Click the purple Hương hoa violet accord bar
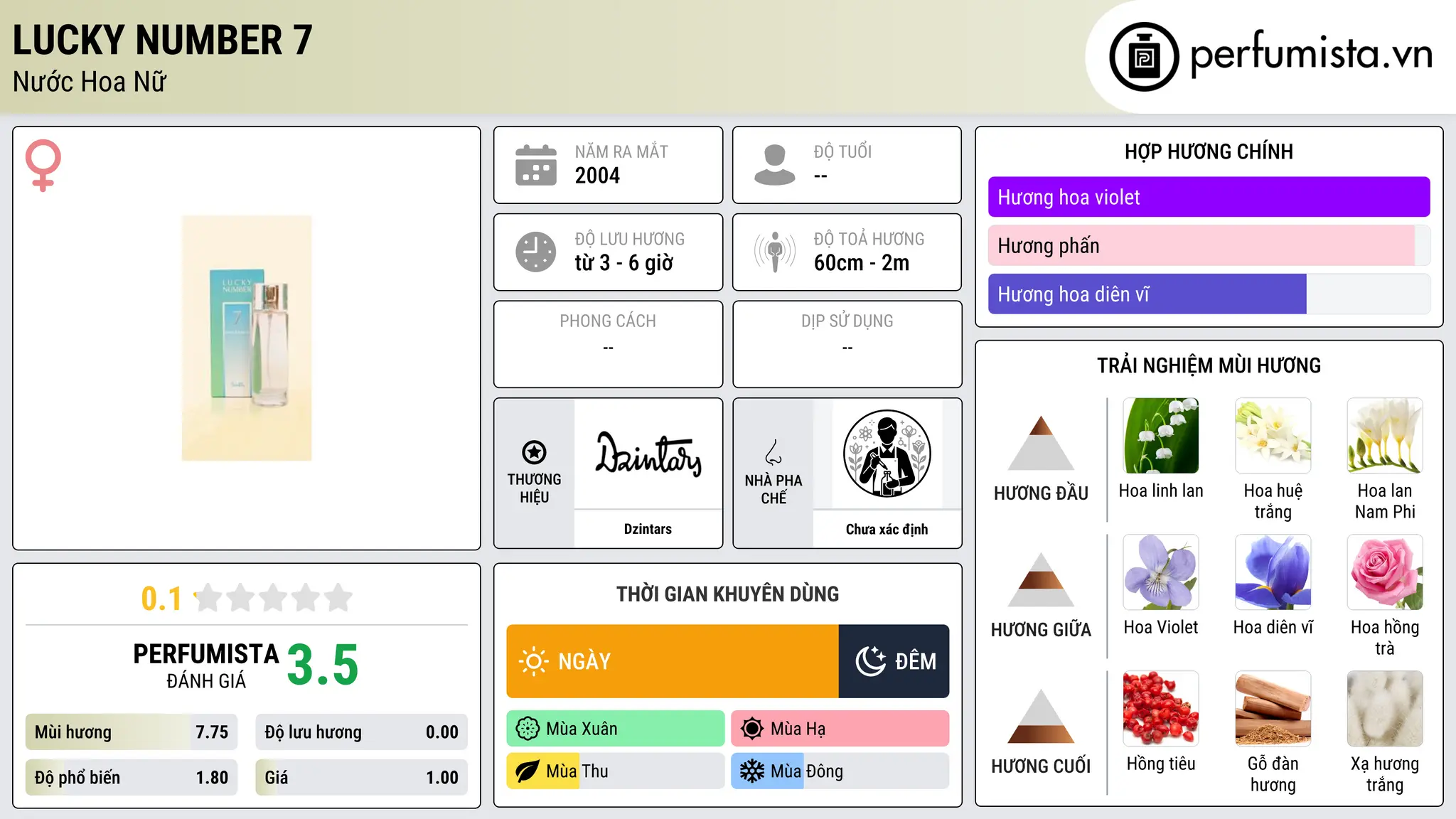Viewport: 1456px width, 819px height. point(1209,197)
